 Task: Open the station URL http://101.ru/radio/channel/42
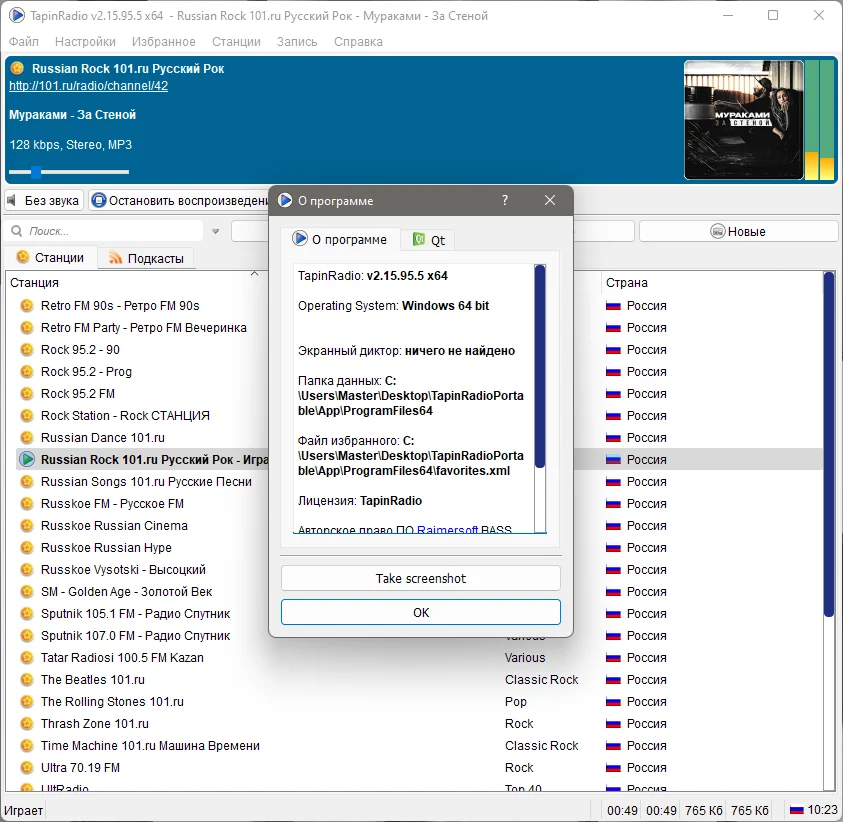click(89, 85)
